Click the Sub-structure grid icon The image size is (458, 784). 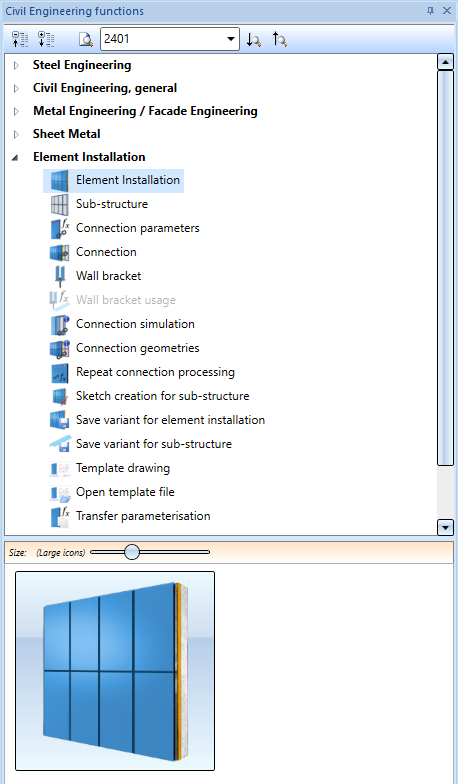(x=60, y=204)
